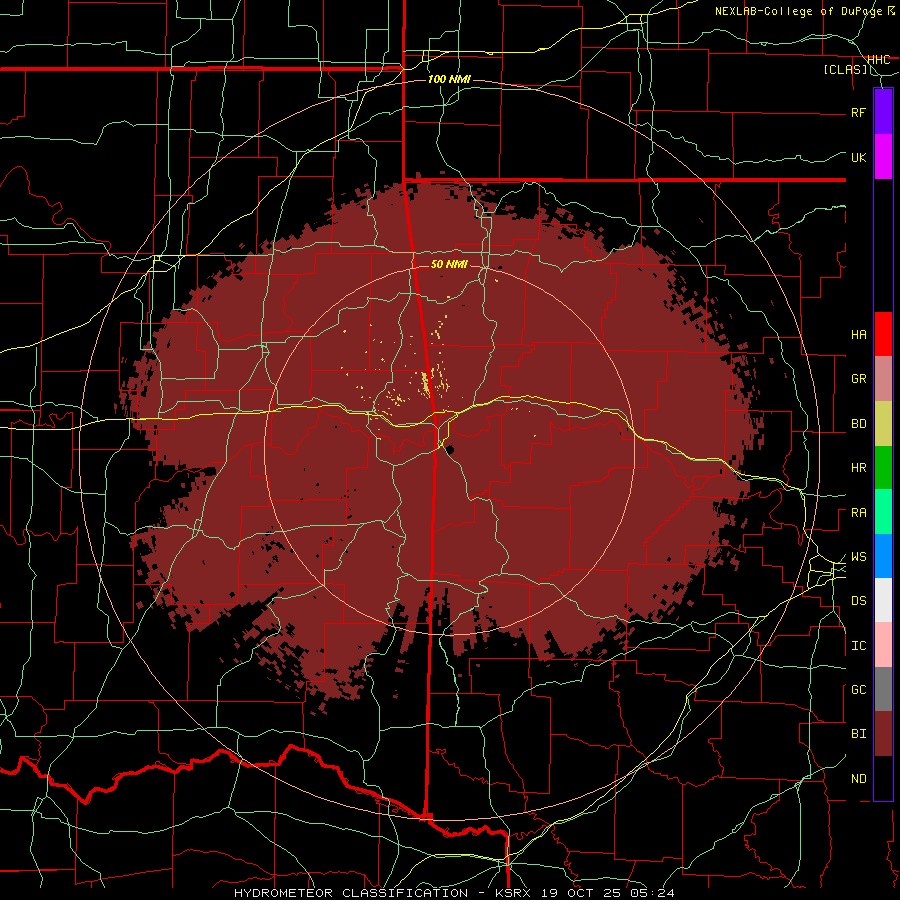Click the HA red legend swatch
This screenshot has width=900, height=900.
[x=883, y=334]
